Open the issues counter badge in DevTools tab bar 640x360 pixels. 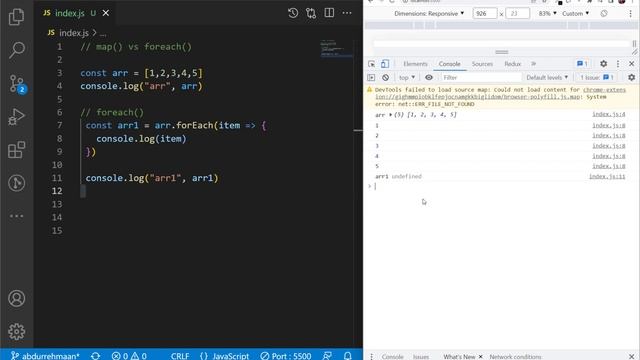click(582, 64)
